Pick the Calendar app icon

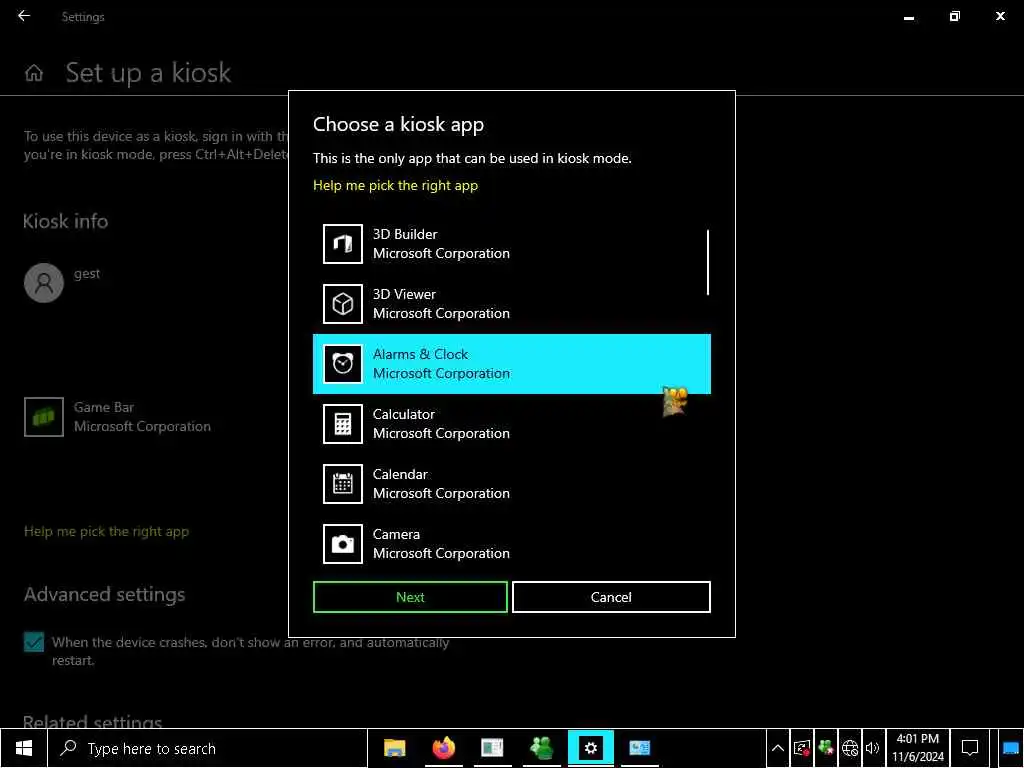[343, 484]
